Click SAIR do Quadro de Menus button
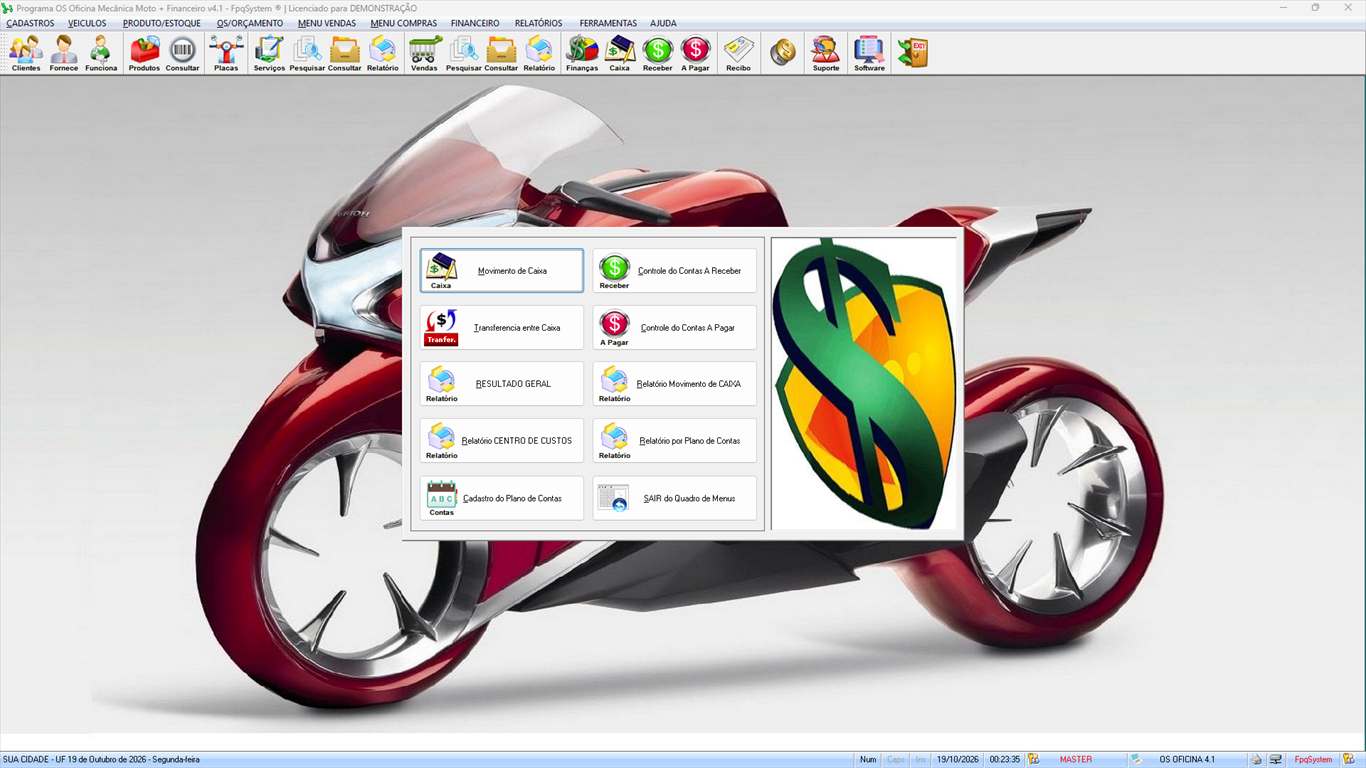Screen dimensions: 1366x768 click(675, 498)
